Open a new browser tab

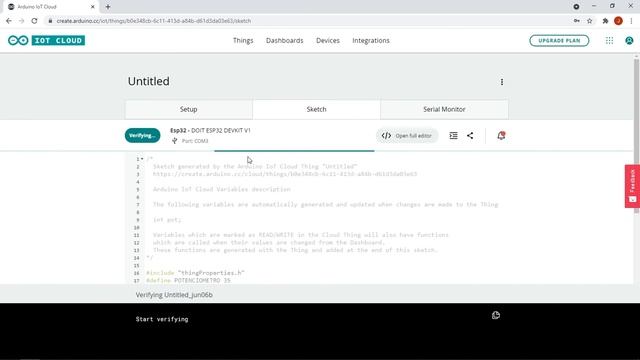click(108, 7)
